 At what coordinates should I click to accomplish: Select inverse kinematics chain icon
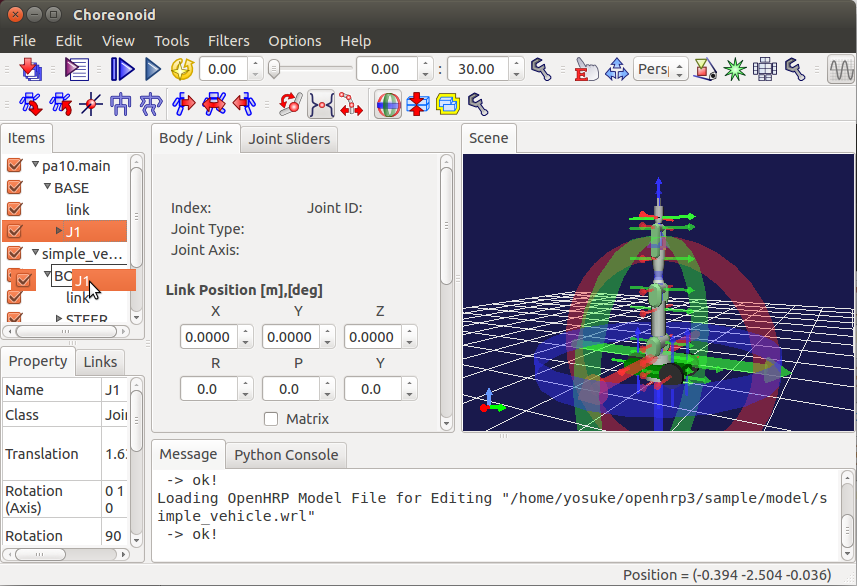(x=351, y=104)
